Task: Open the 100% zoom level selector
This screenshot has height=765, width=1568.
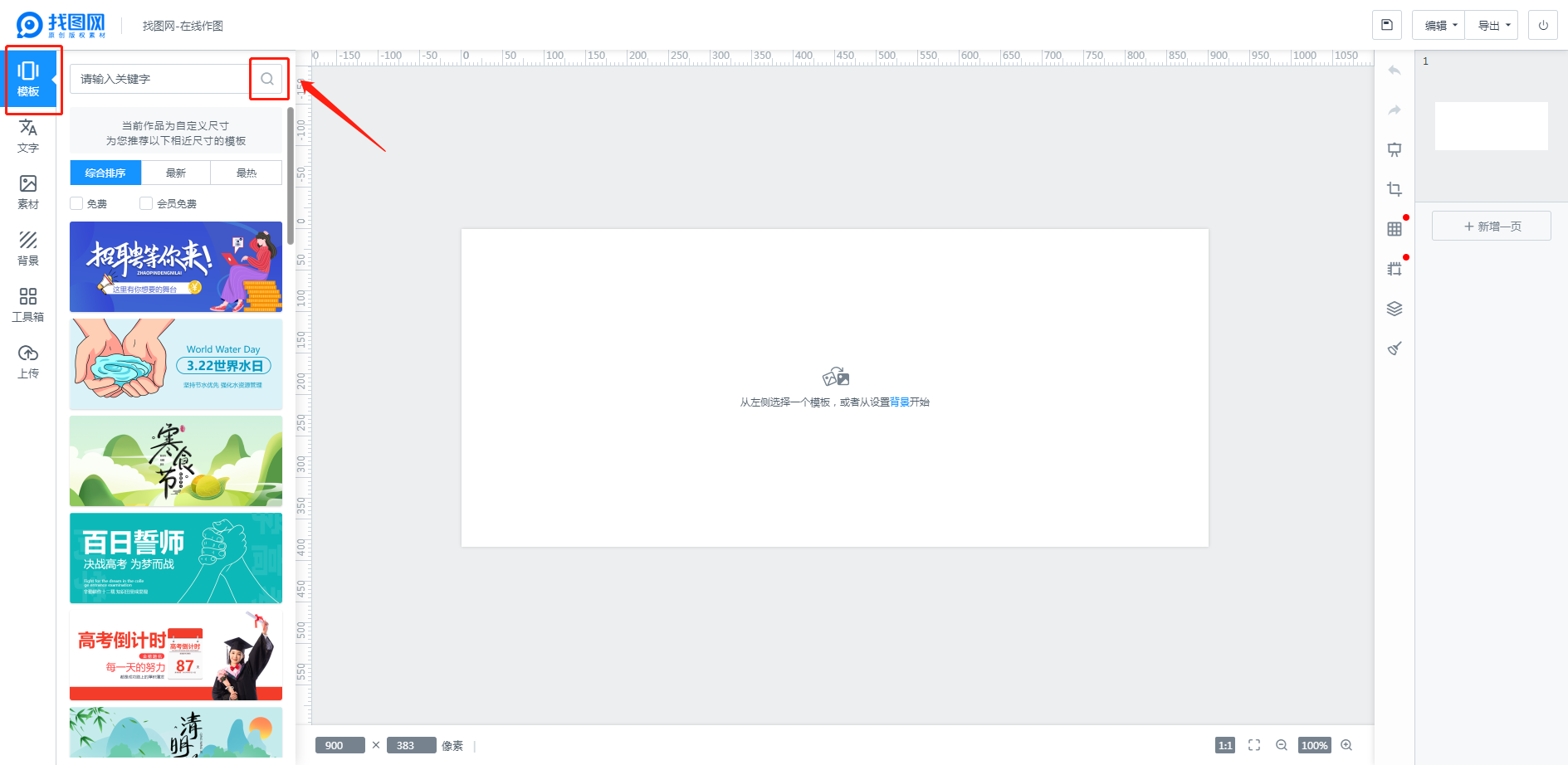Action: click(1314, 745)
